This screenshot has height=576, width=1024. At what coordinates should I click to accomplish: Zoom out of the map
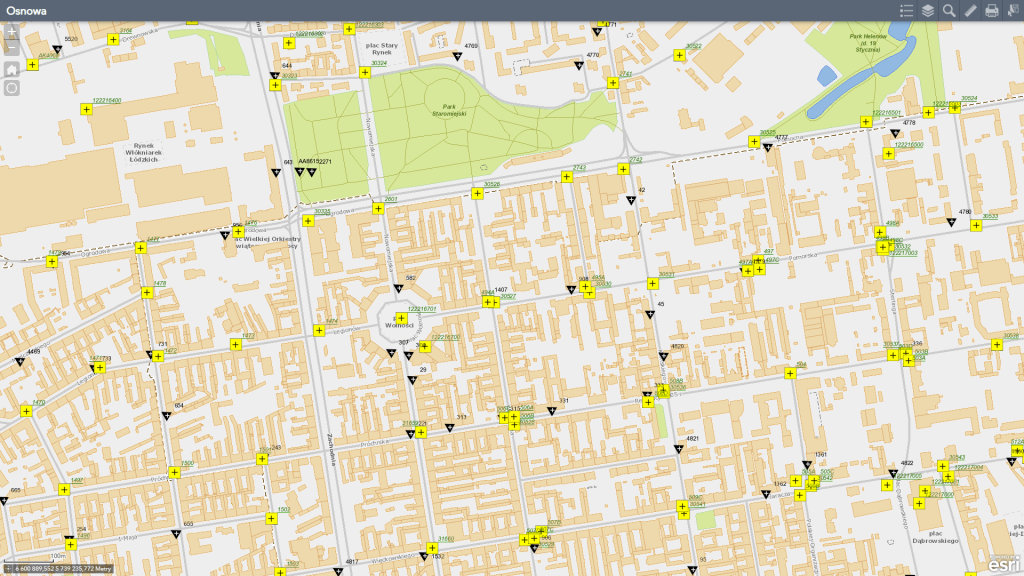(x=12, y=48)
